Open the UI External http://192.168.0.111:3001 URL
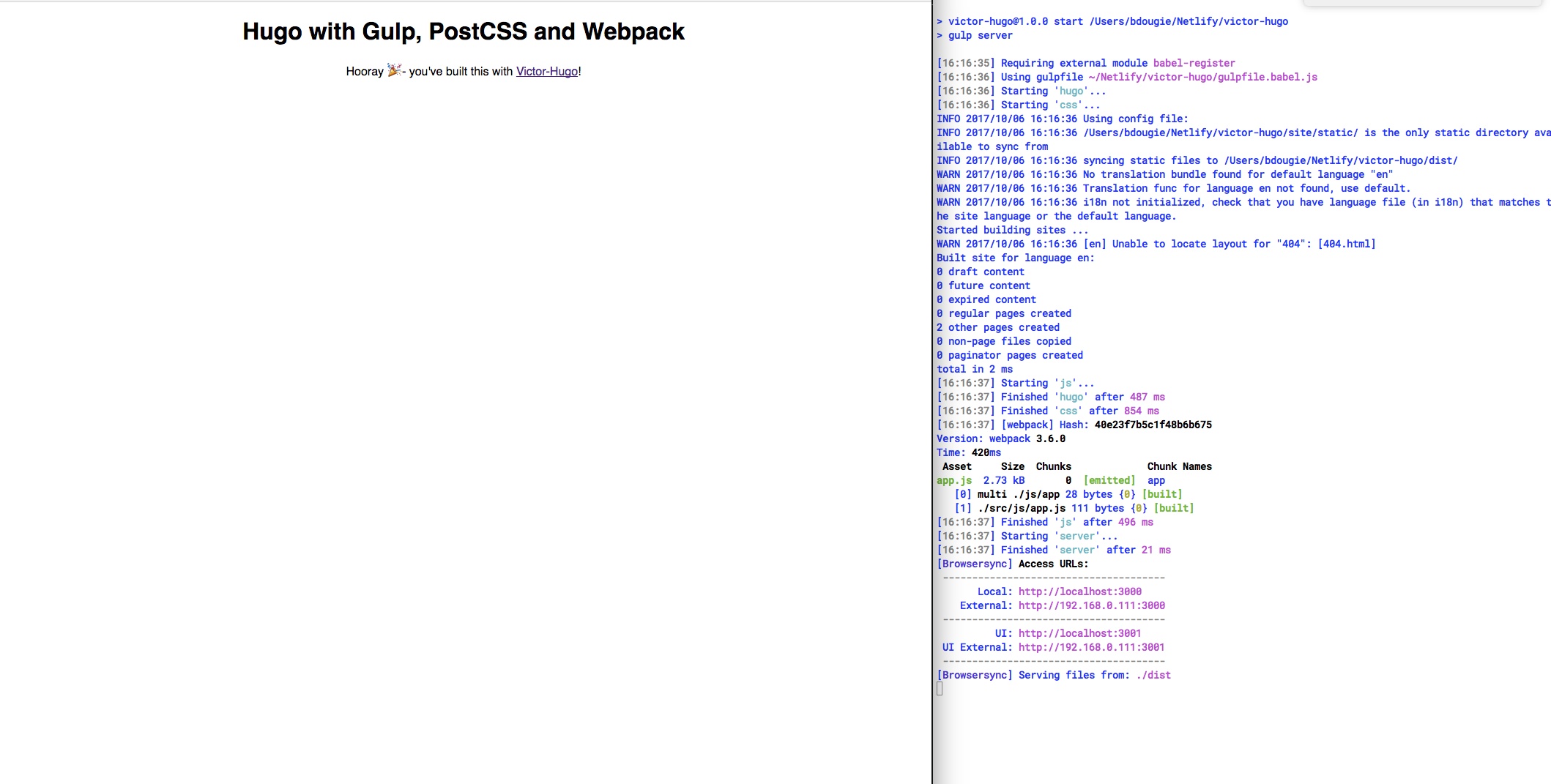The width and height of the screenshot is (1551, 784). (x=1092, y=647)
